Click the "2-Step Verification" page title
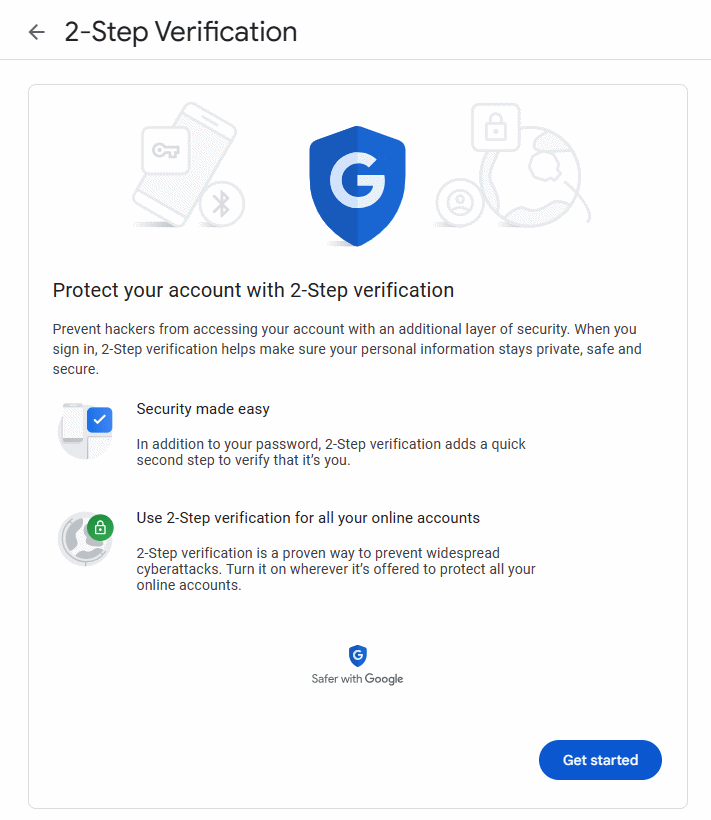Screen dimensions: 711x820 [x=181, y=32]
